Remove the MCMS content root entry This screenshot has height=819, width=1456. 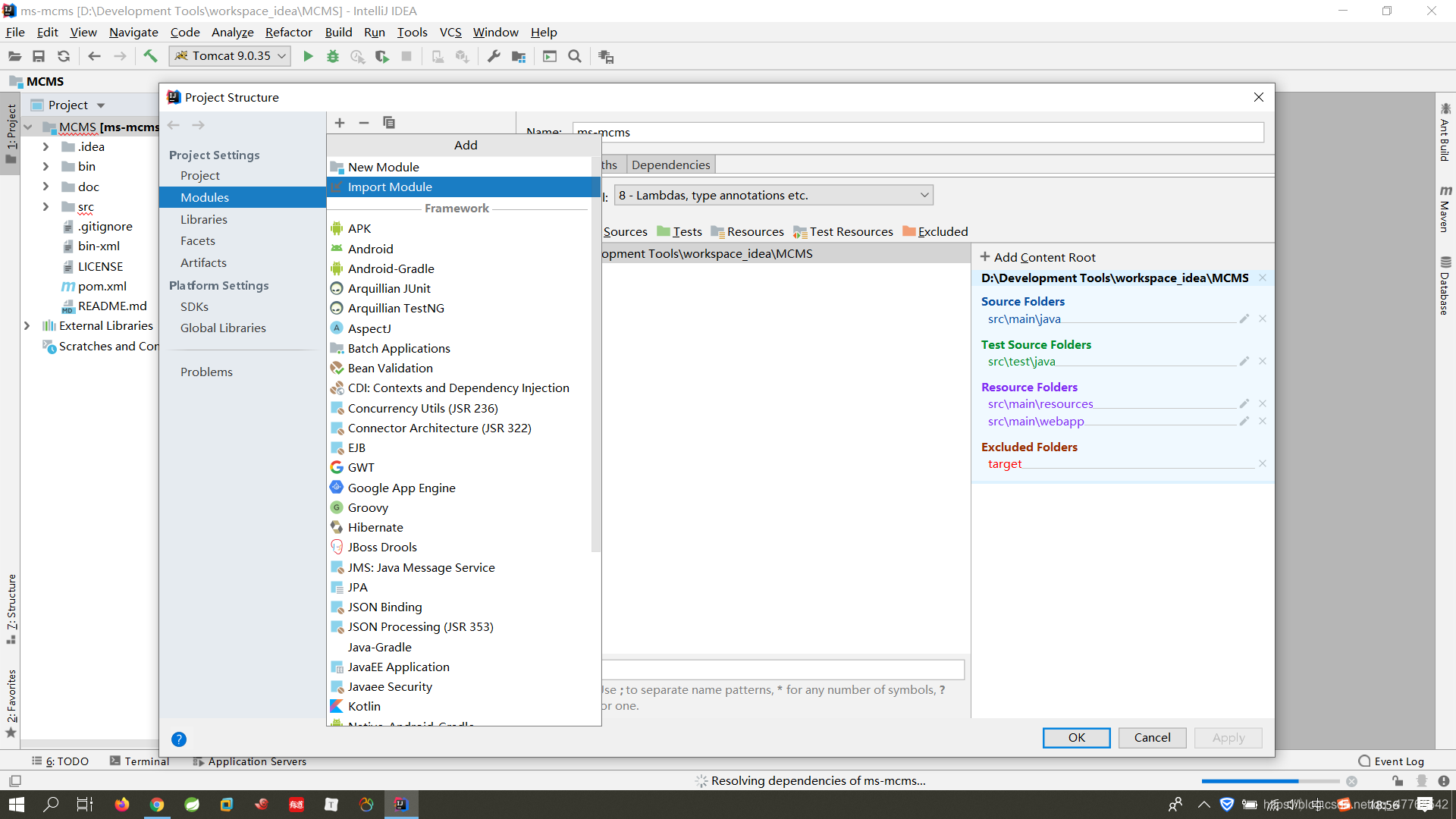[x=1263, y=278]
